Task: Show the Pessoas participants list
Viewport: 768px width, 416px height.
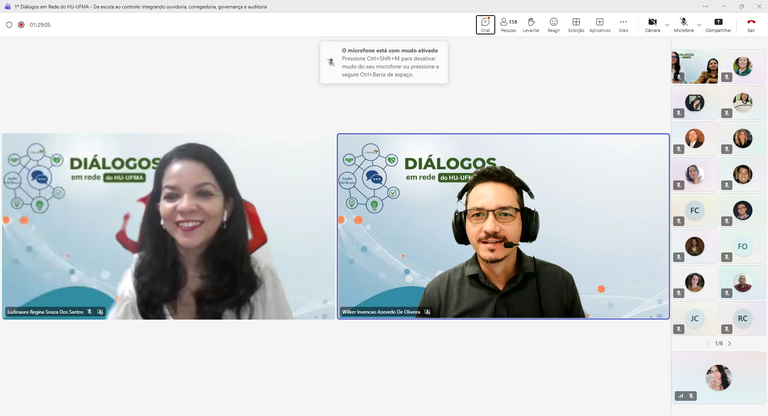Action: click(508, 24)
